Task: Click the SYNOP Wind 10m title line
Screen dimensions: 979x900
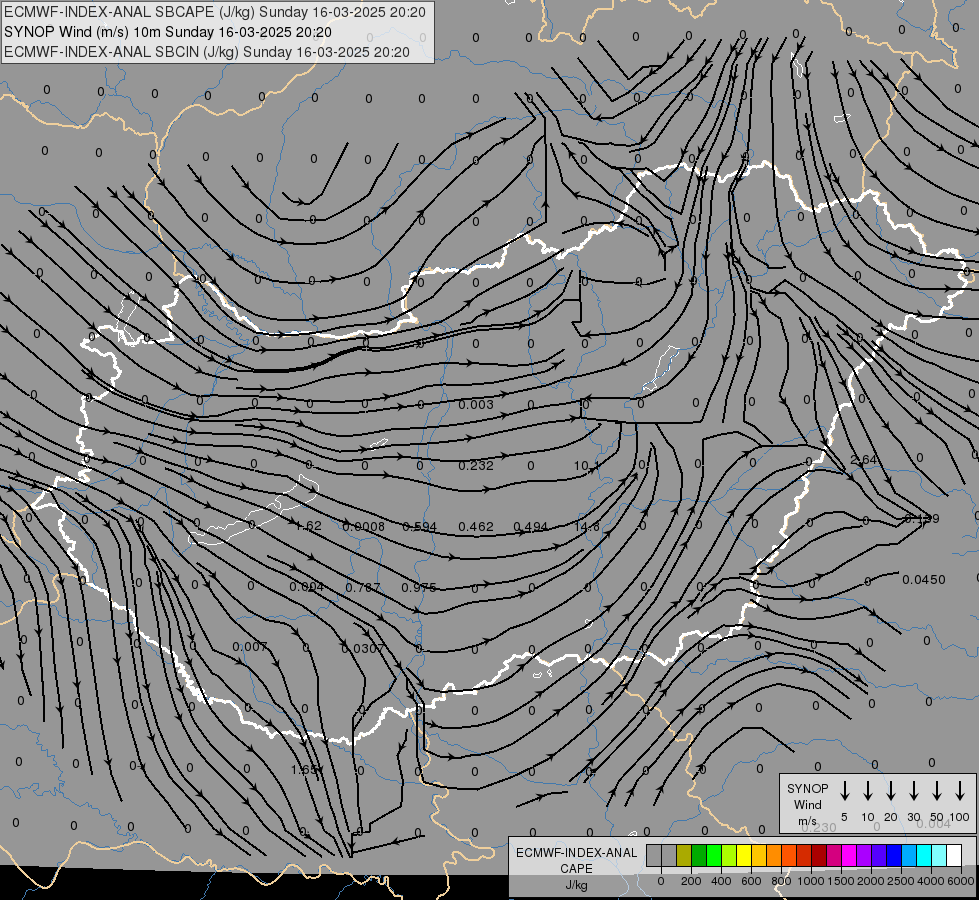Action: [x=168, y=32]
